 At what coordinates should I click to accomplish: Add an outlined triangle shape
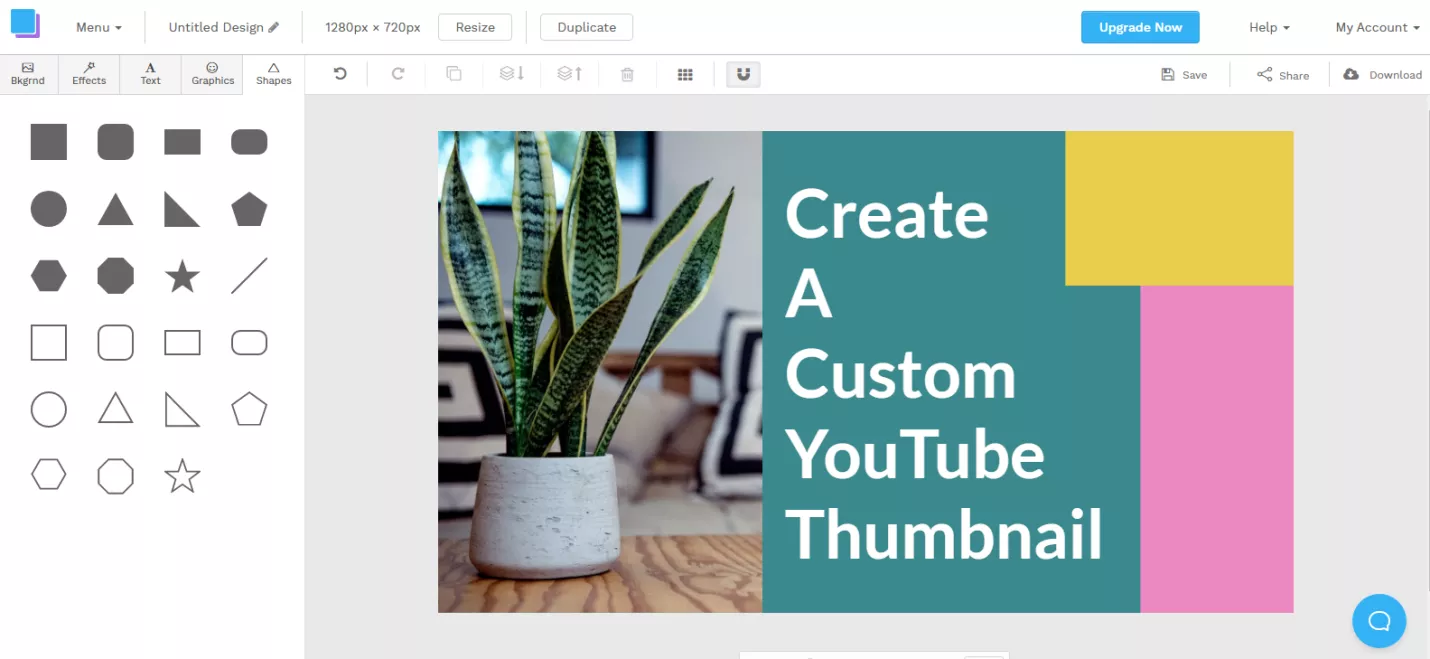coord(115,409)
